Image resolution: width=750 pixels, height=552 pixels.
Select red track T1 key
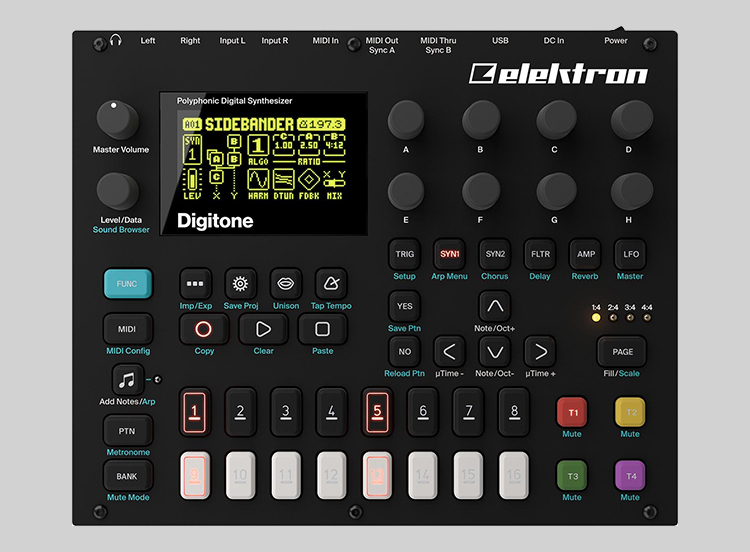pos(572,412)
